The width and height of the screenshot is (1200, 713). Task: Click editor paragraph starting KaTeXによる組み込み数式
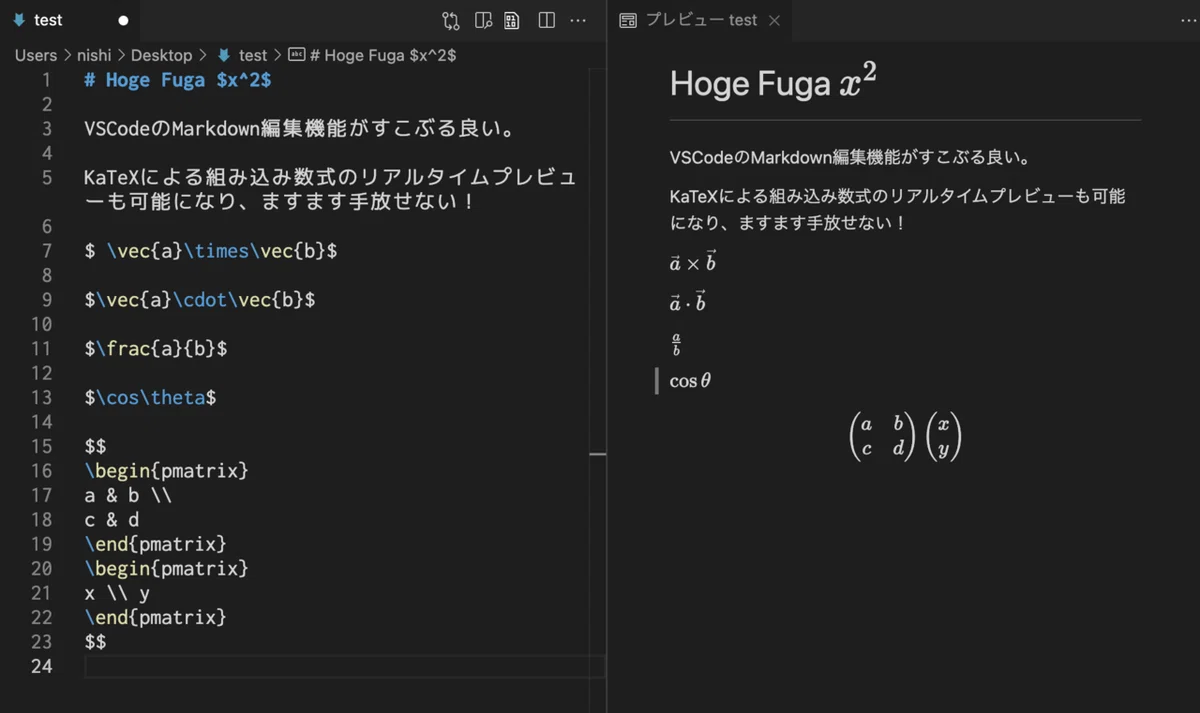[331, 190]
